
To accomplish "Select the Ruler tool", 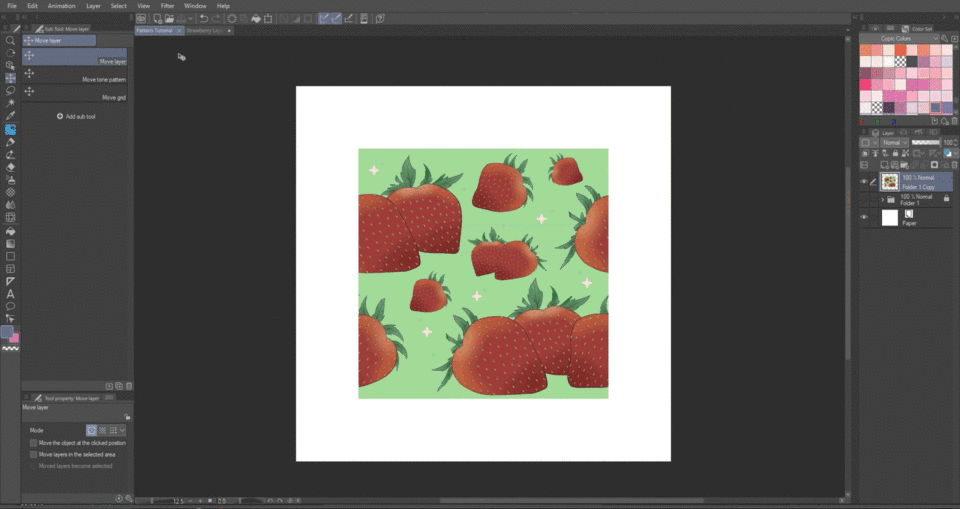I will (x=10, y=281).
